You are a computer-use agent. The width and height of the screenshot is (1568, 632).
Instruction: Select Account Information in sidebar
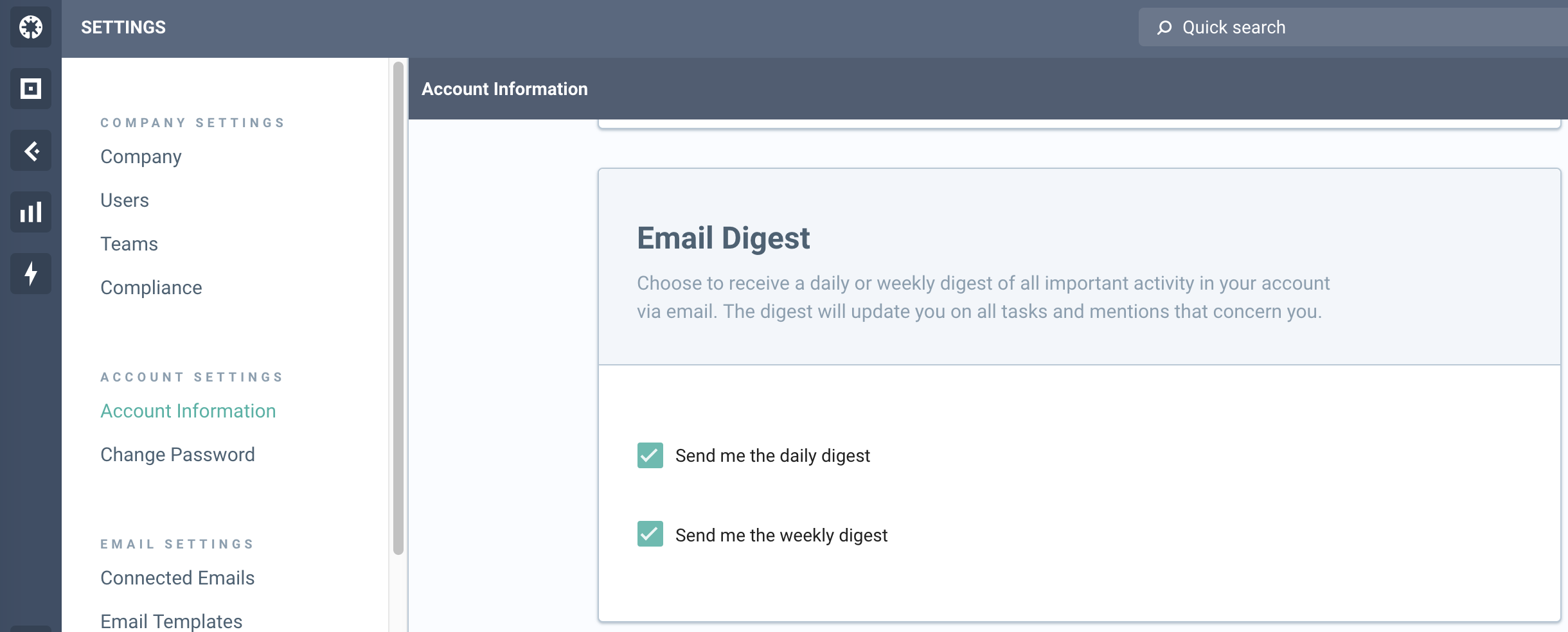(188, 411)
